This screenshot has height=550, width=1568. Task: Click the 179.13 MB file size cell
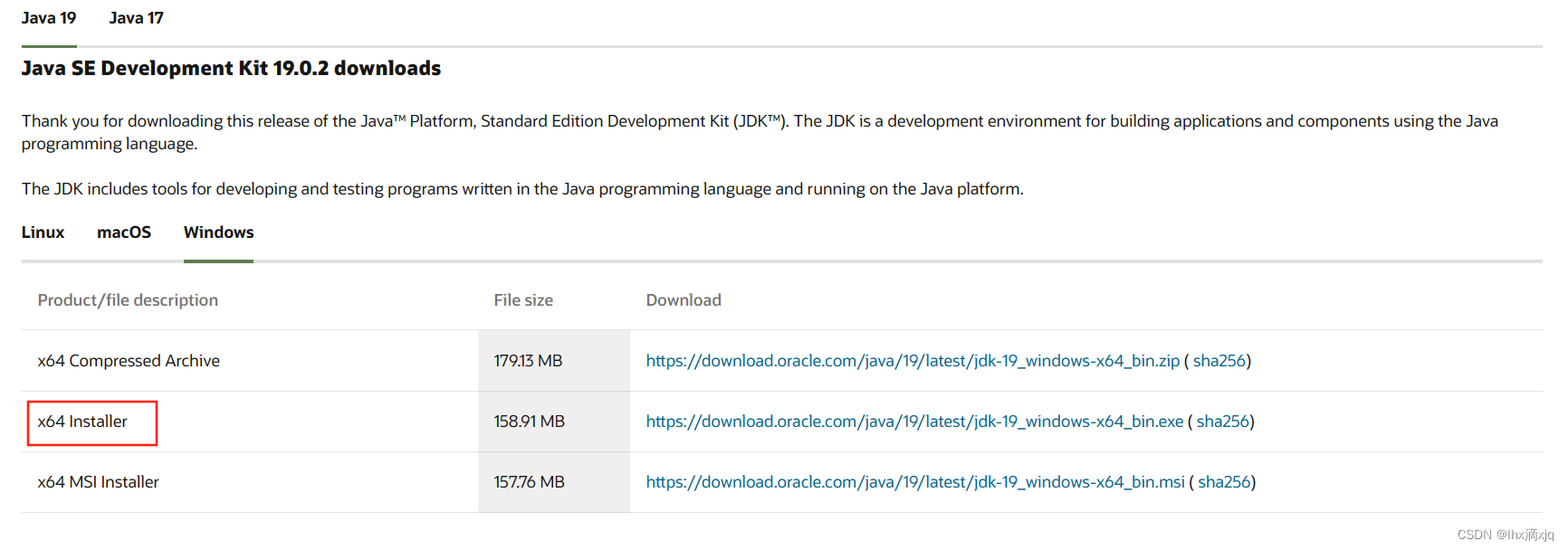coord(528,361)
